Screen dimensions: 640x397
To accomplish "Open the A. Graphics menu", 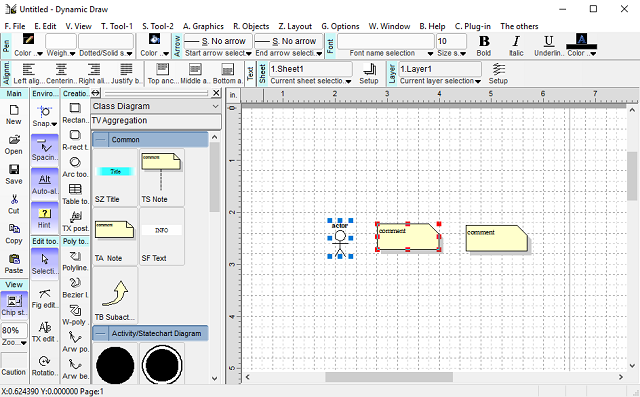I will pos(203,26).
